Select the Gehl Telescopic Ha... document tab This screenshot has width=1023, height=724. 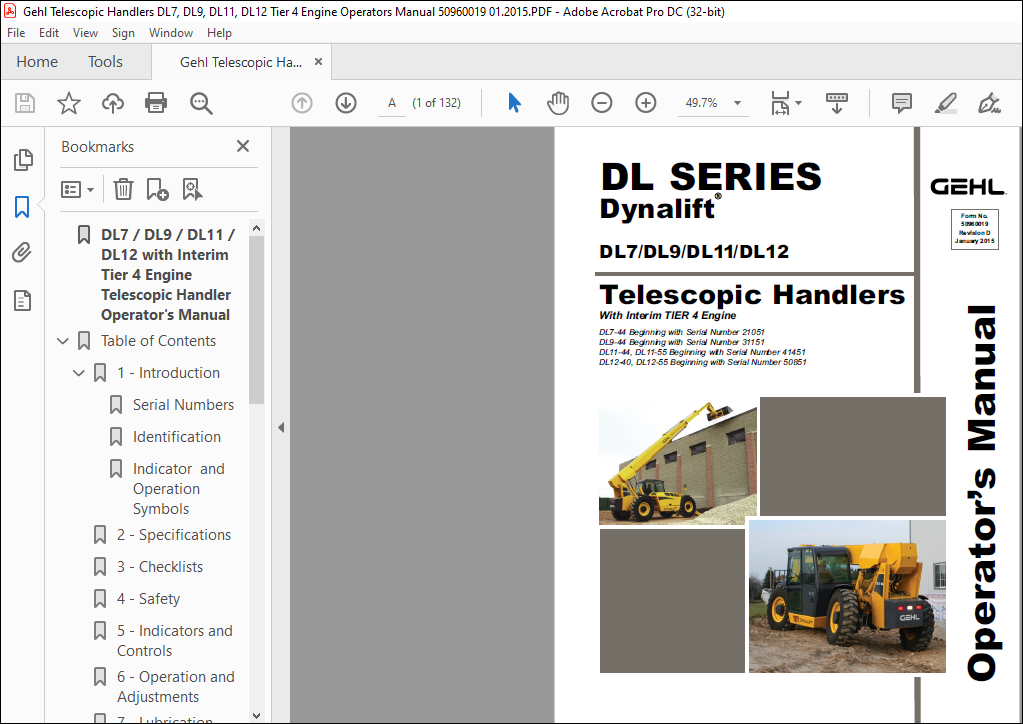click(241, 63)
